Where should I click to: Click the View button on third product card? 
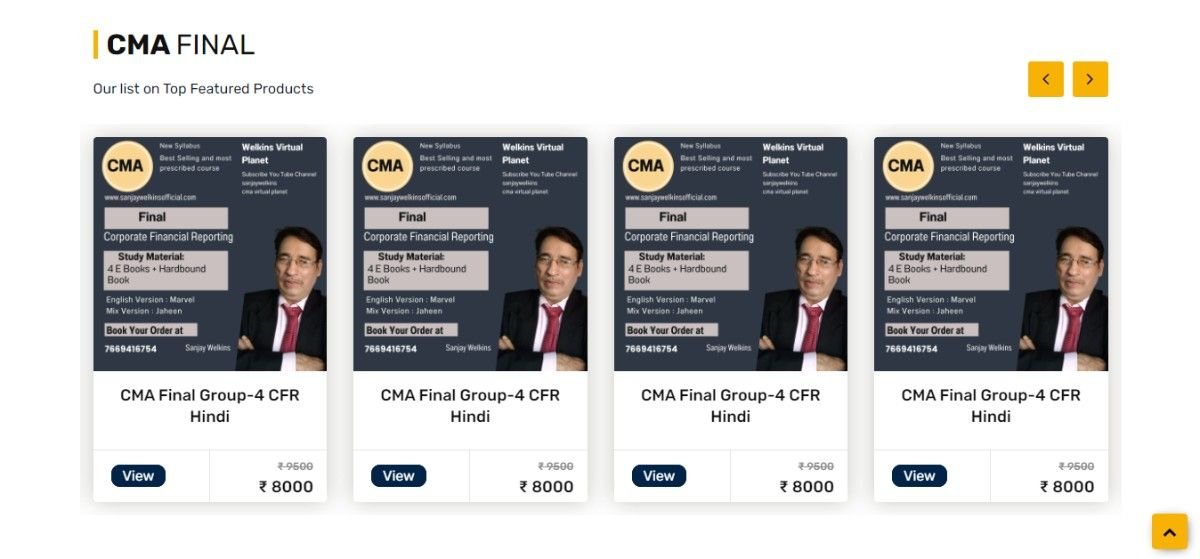pyautogui.click(x=659, y=476)
